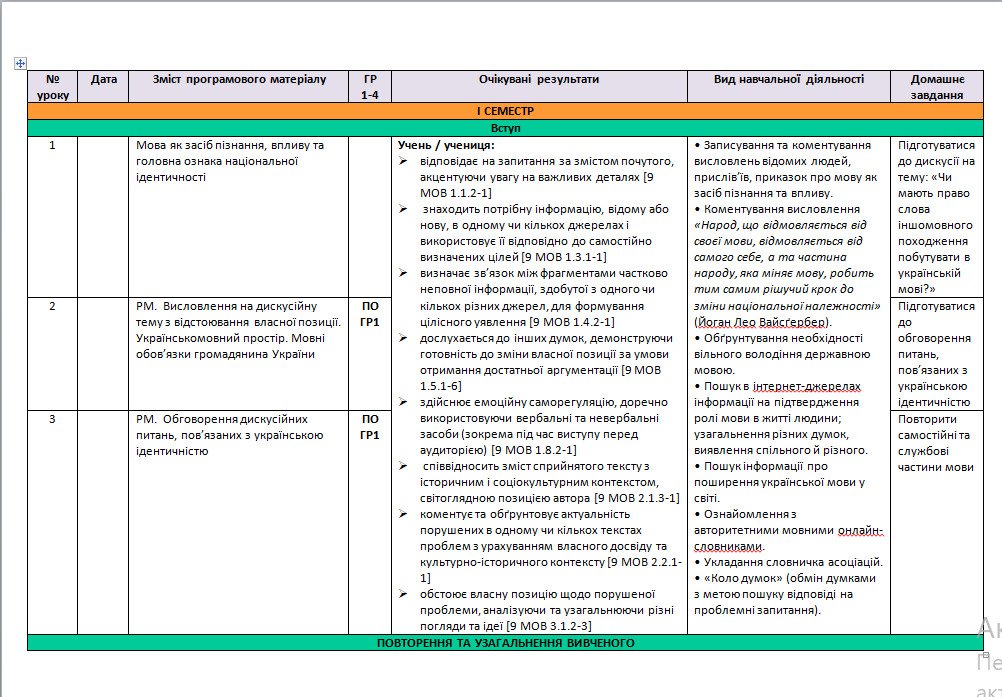Select the code '[9 МОВ 2.1.3-1]'
The width and height of the screenshot is (1002, 697).
click(636, 498)
